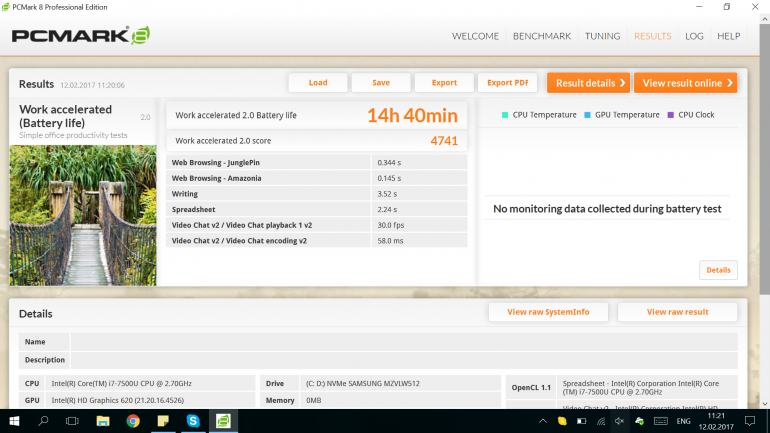Select the RESULTS tab
The image size is (770, 433).
point(652,36)
